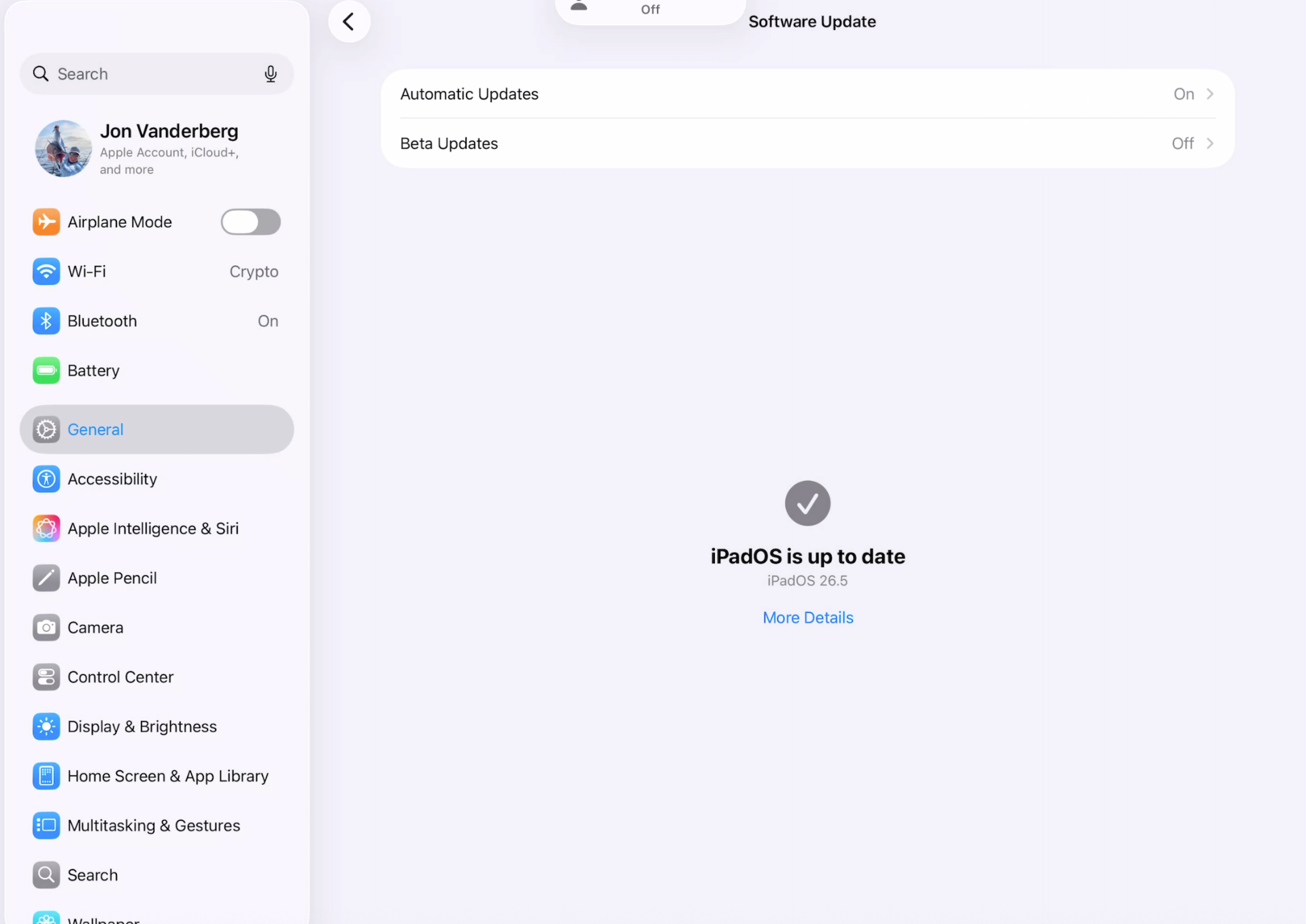
Task: Click the up-to-date checkmark icon
Action: tap(807, 503)
